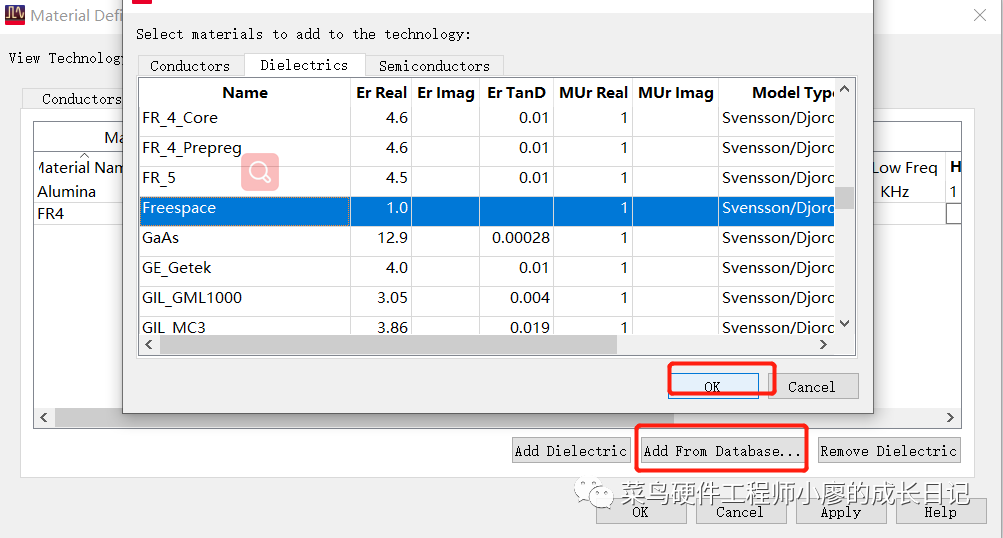Click the pink magnifier search icon
This screenshot has height=538, width=1003.
point(260,171)
